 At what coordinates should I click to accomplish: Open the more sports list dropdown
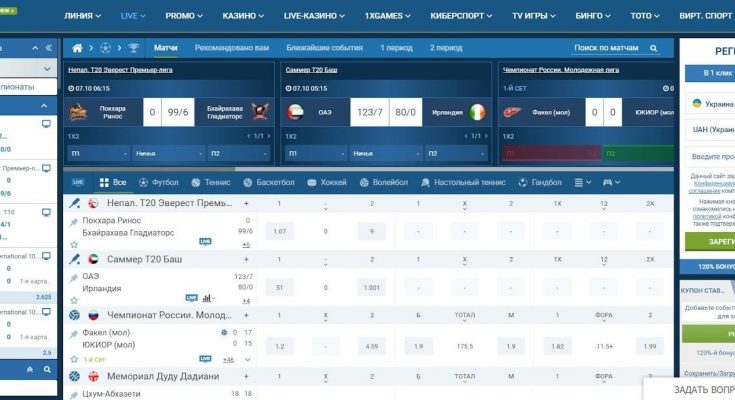582,183
